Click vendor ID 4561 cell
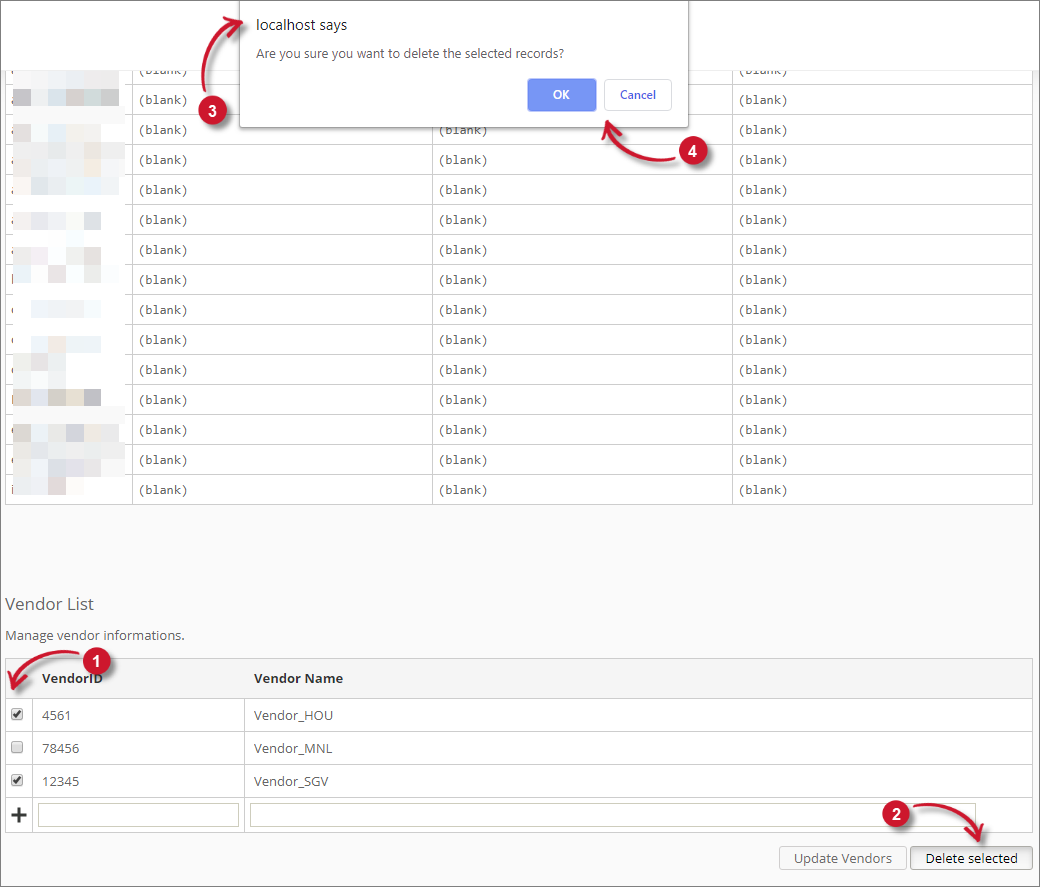The height and width of the screenshot is (887, 1040). [55, 714]
